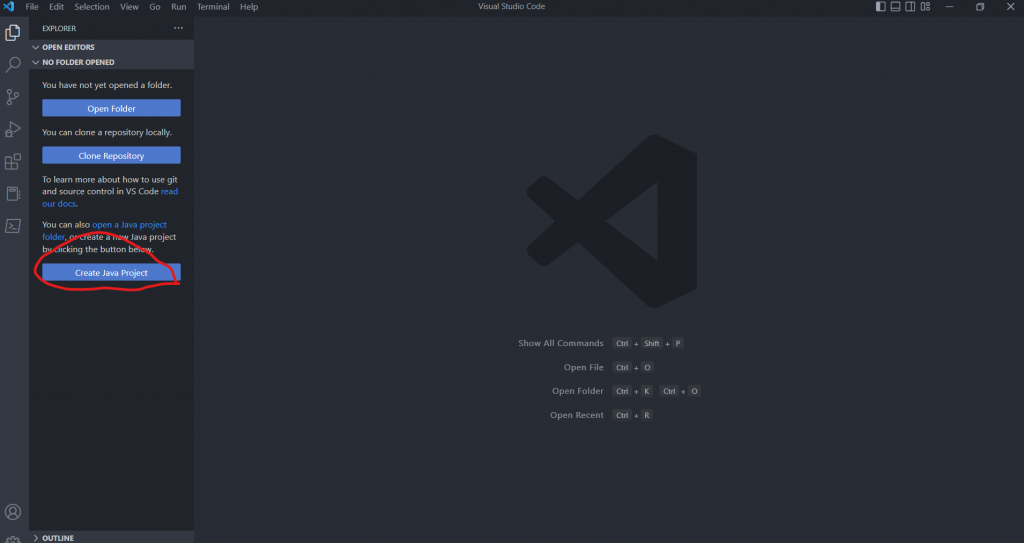The image size is (1024, 543).
Task: Open the Terminal menu
Action: click(213, 7)
